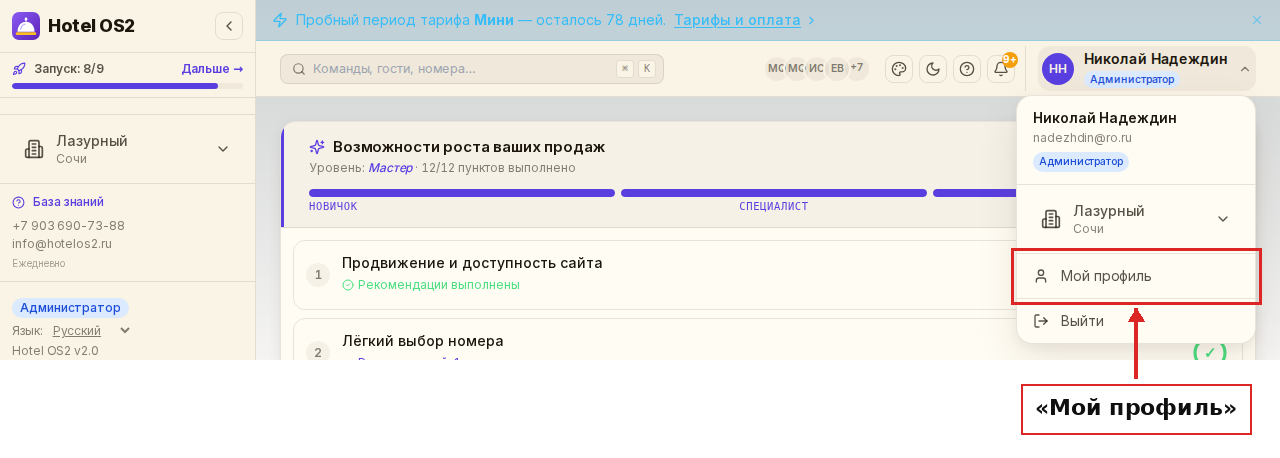Image resolution: width=1280 pixels, height=458 pixels.
Task: Collapse the sidebar with the arrow button
Action: point(229,26)
